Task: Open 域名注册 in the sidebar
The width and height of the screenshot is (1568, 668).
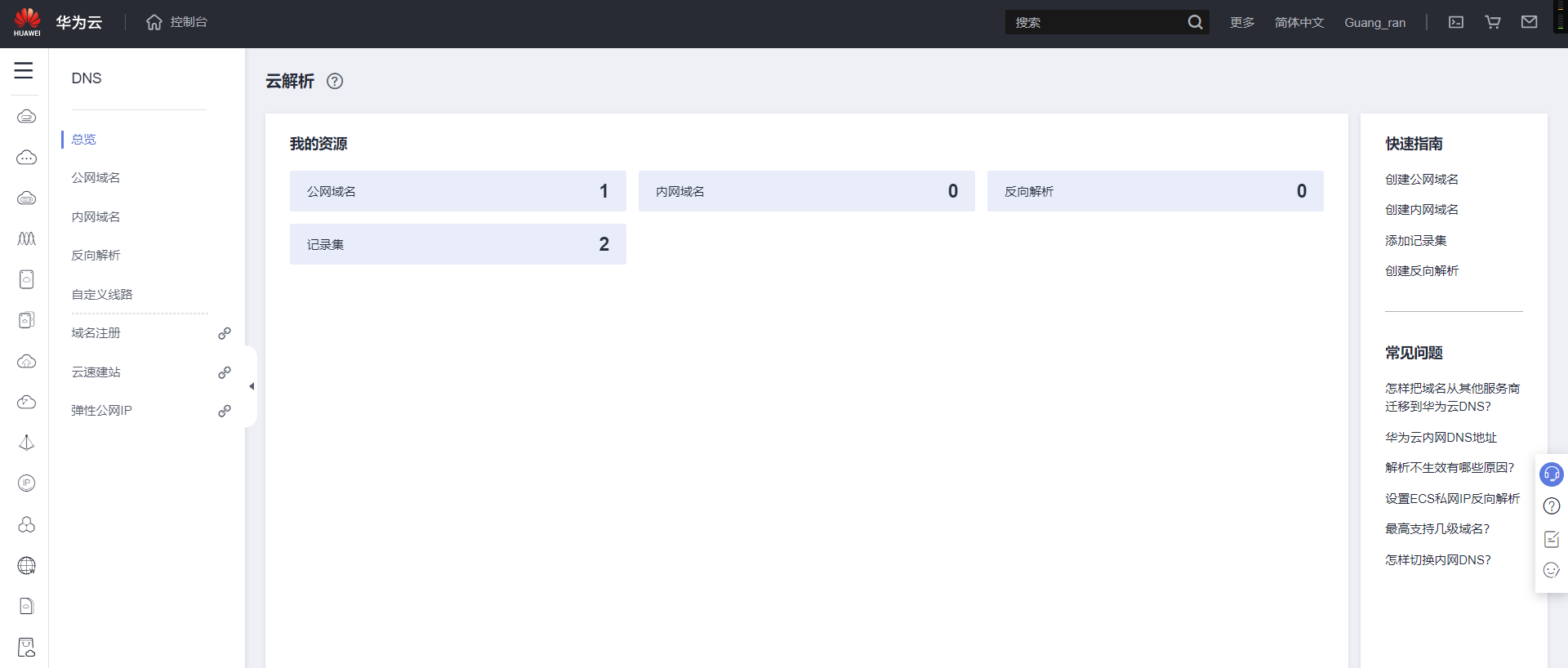Action: coord(96,333)
